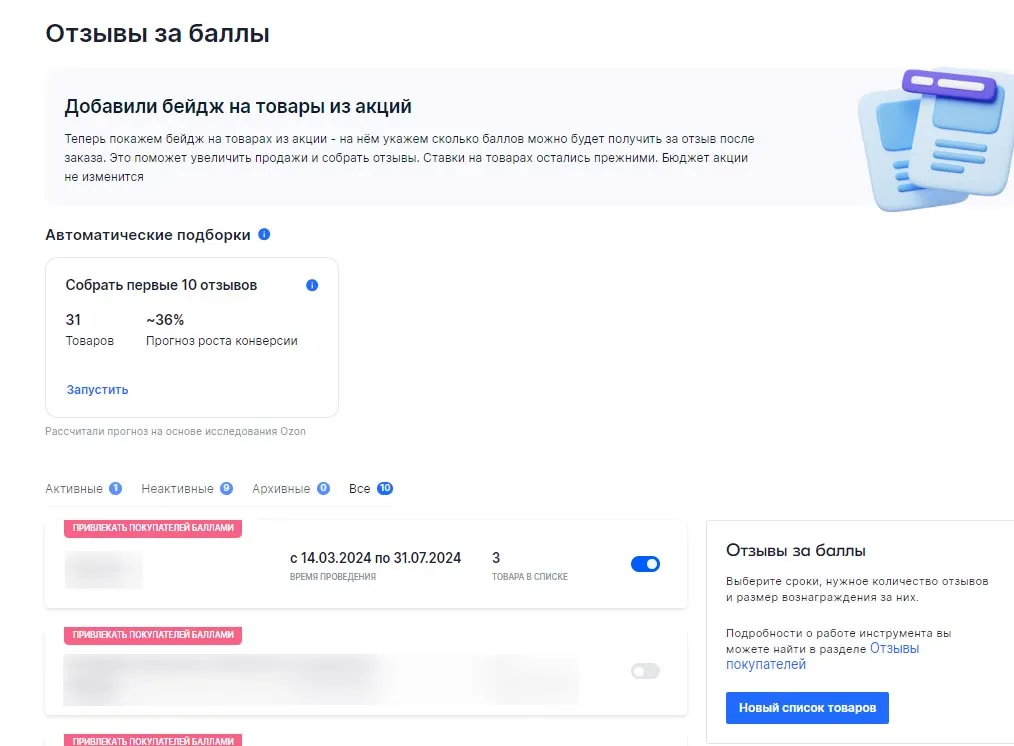Click Рассчитали прогноз на основе исследования Ozon note

175,431
